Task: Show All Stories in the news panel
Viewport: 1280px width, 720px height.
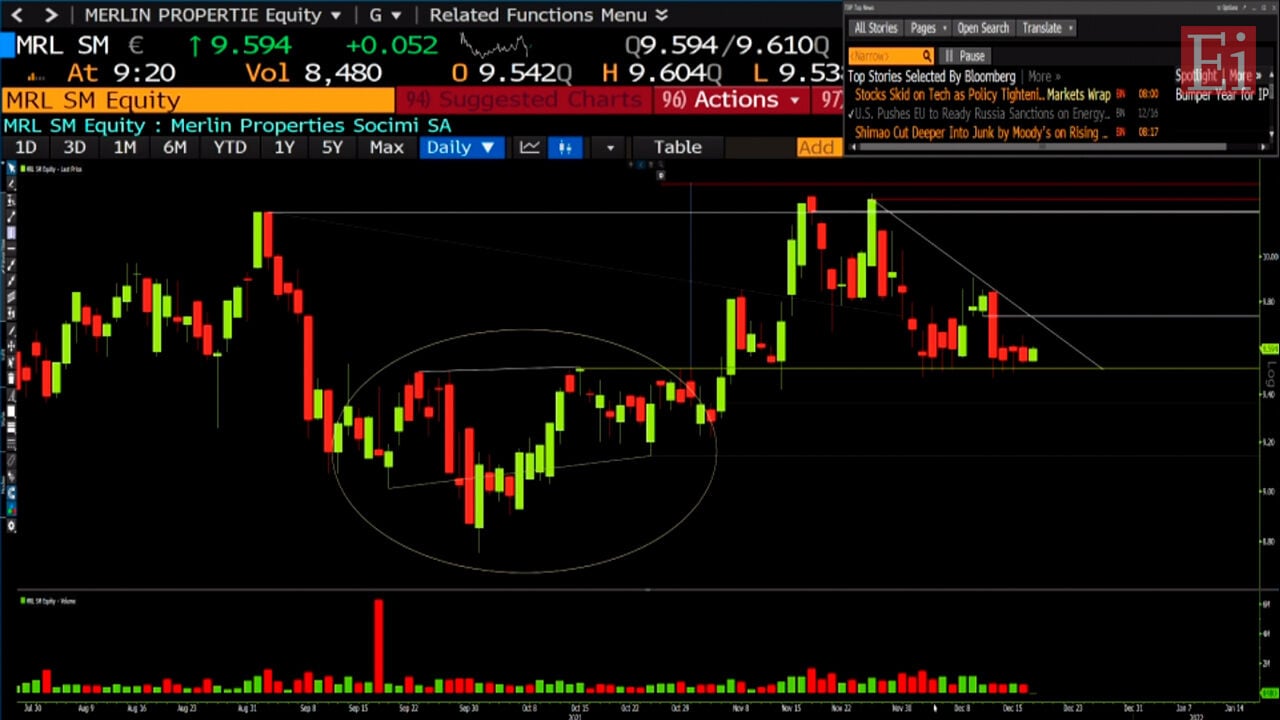Action: [x=876, y=28]
